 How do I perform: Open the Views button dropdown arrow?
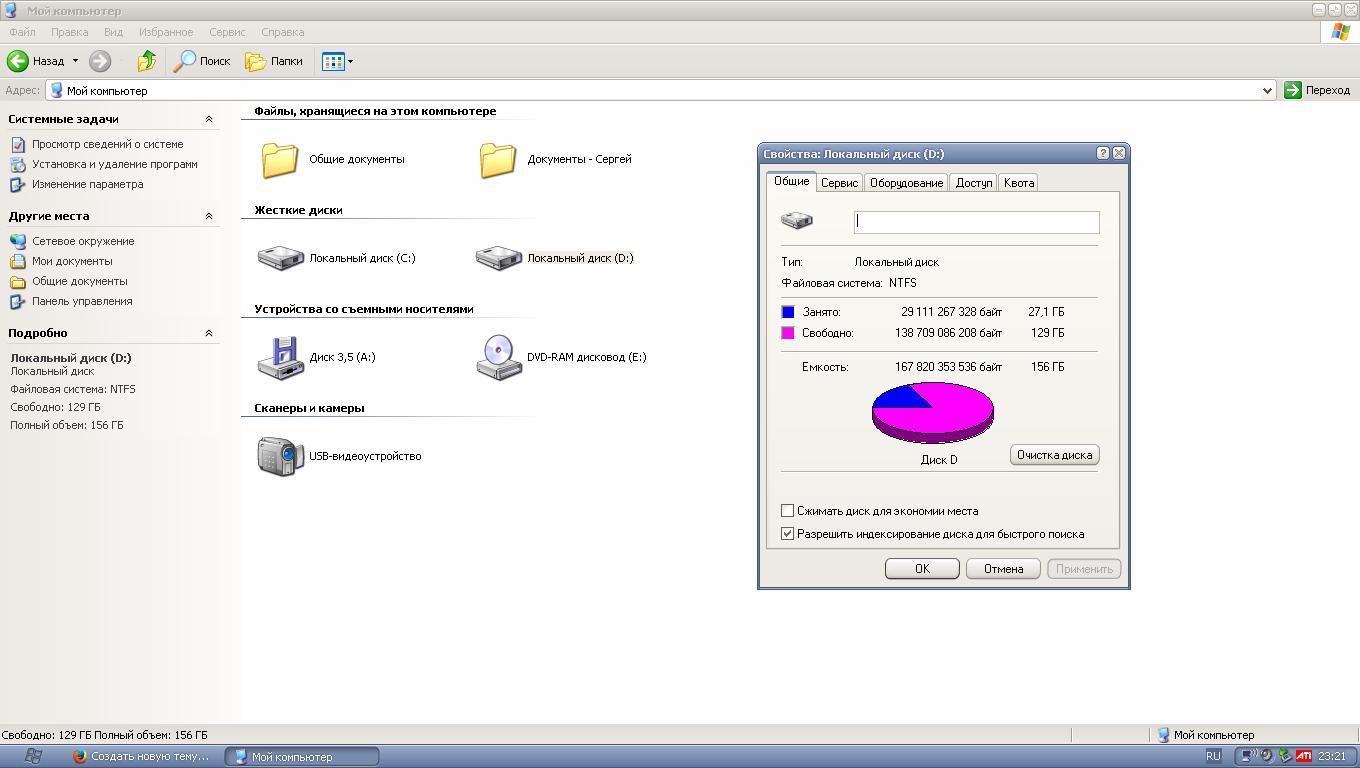[x=350, y=61]
